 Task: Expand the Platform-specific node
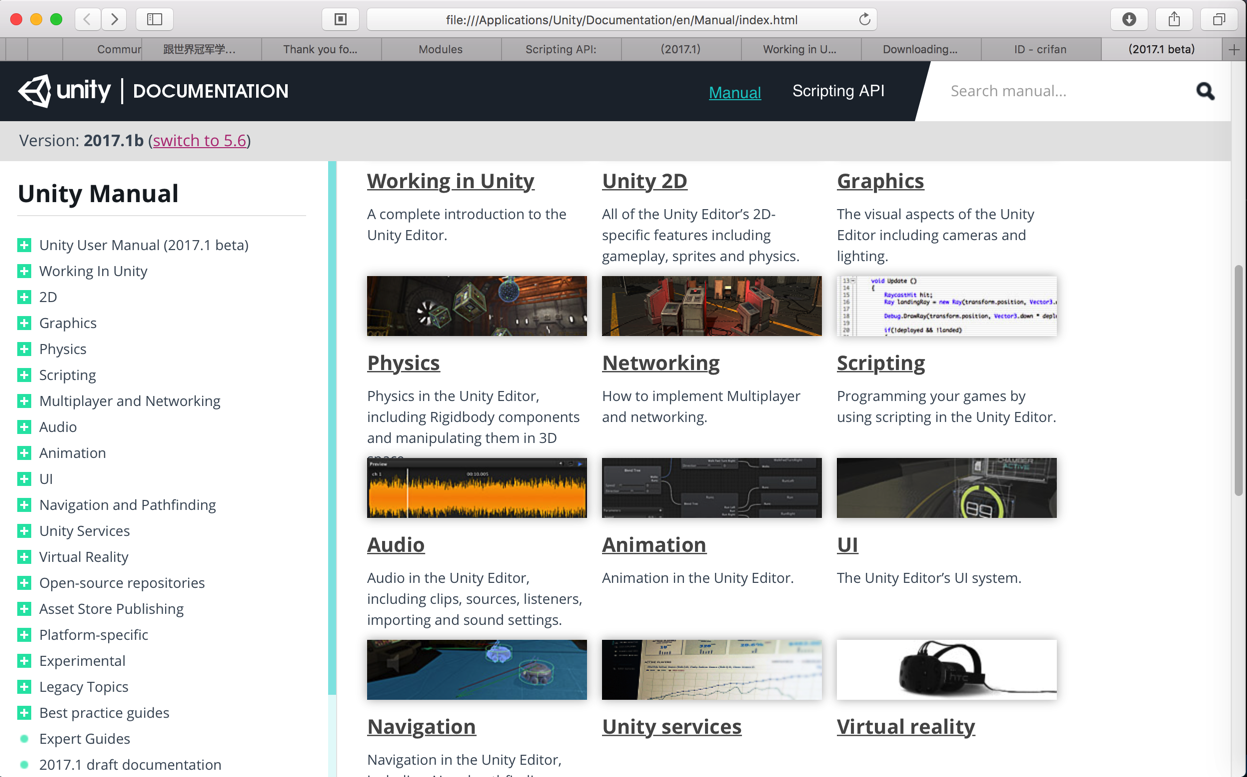tap(24, 635)
